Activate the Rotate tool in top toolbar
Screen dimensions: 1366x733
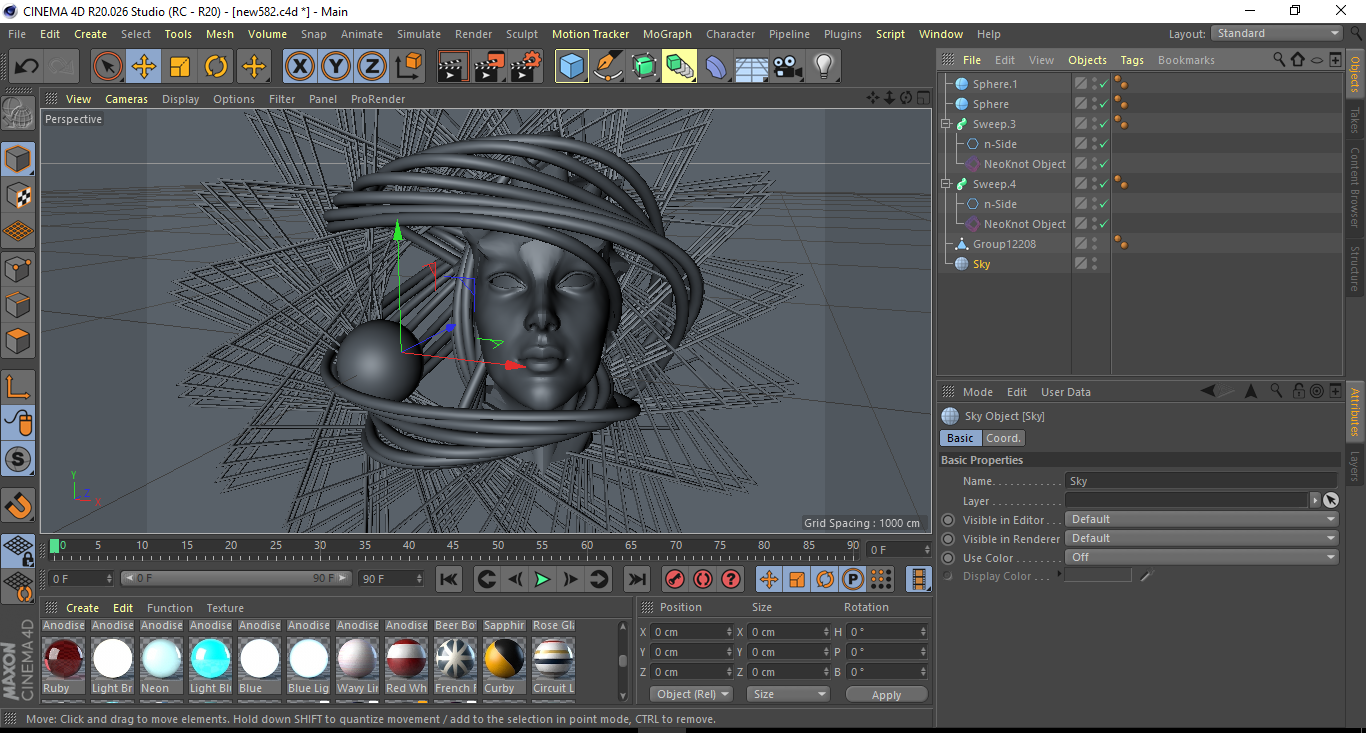click(216, 67)
